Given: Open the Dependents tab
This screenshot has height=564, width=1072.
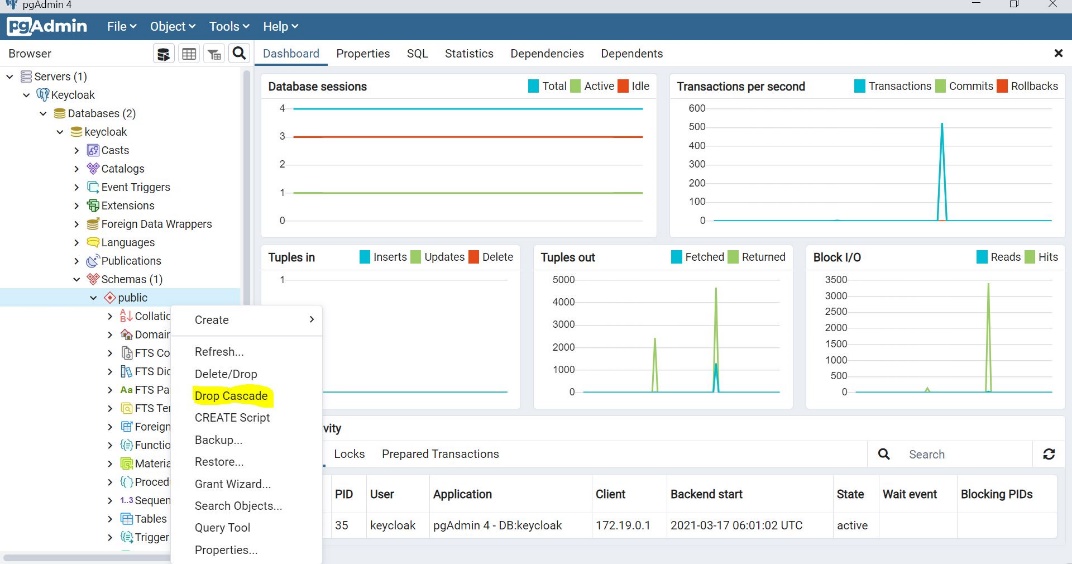Looking at the screenshot, I should (x=632, y=53).
